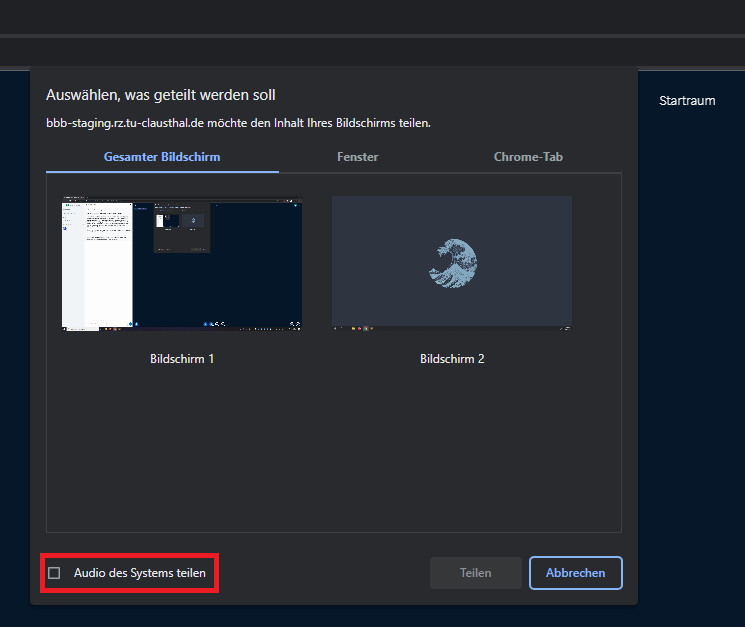Switch to the Fenster tab
Image resolution: width=745 pixels, height=627 pixels.
pos(357,157)
